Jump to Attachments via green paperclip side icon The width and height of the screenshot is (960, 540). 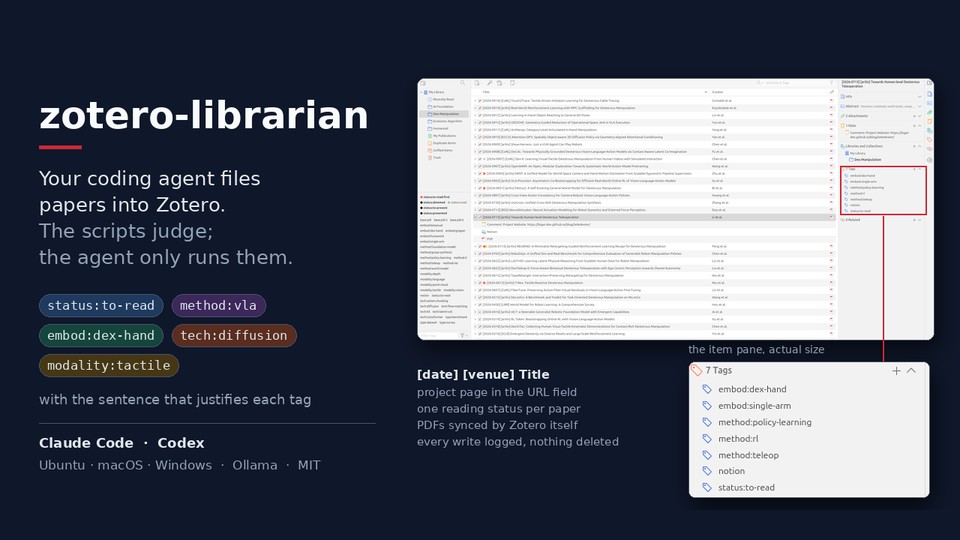click(x=929, y=113)
